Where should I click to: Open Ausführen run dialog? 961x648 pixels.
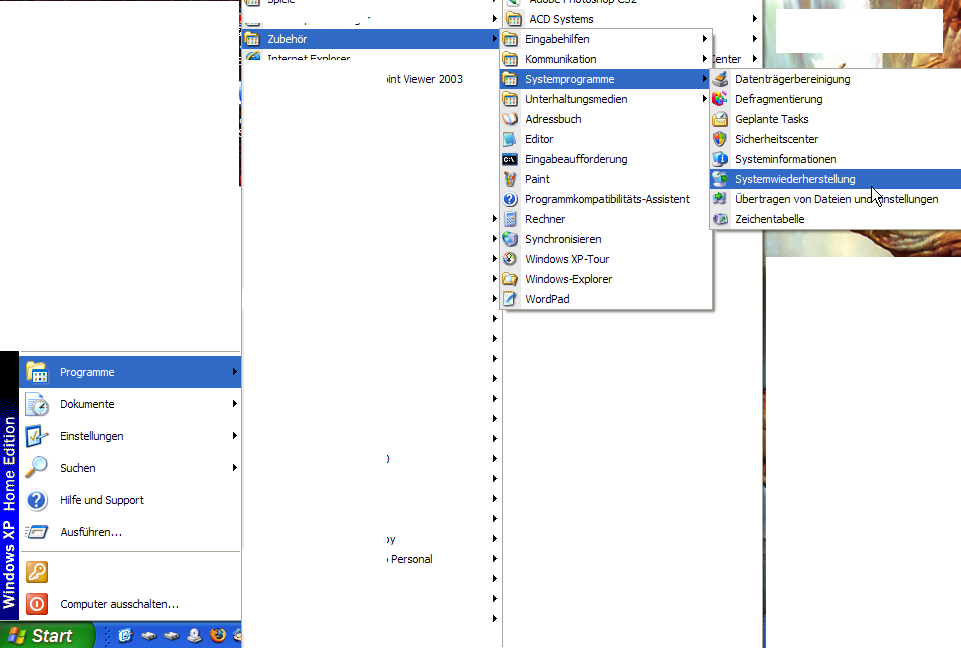(x=131, y=532)
